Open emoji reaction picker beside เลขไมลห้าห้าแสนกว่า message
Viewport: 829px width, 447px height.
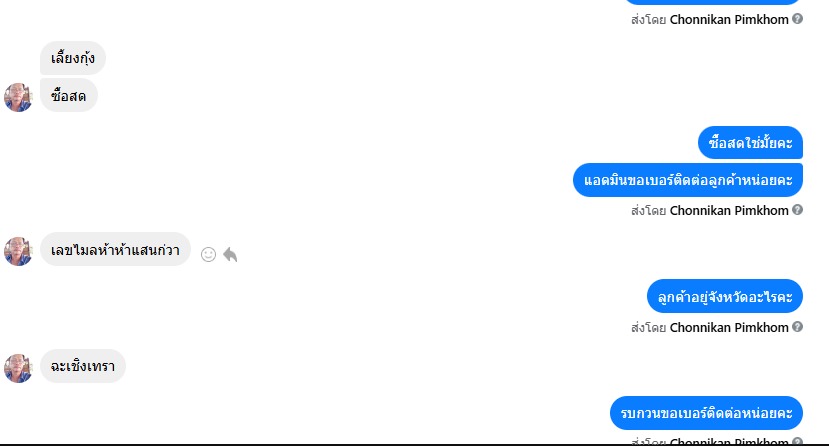[x=208, y=254]
